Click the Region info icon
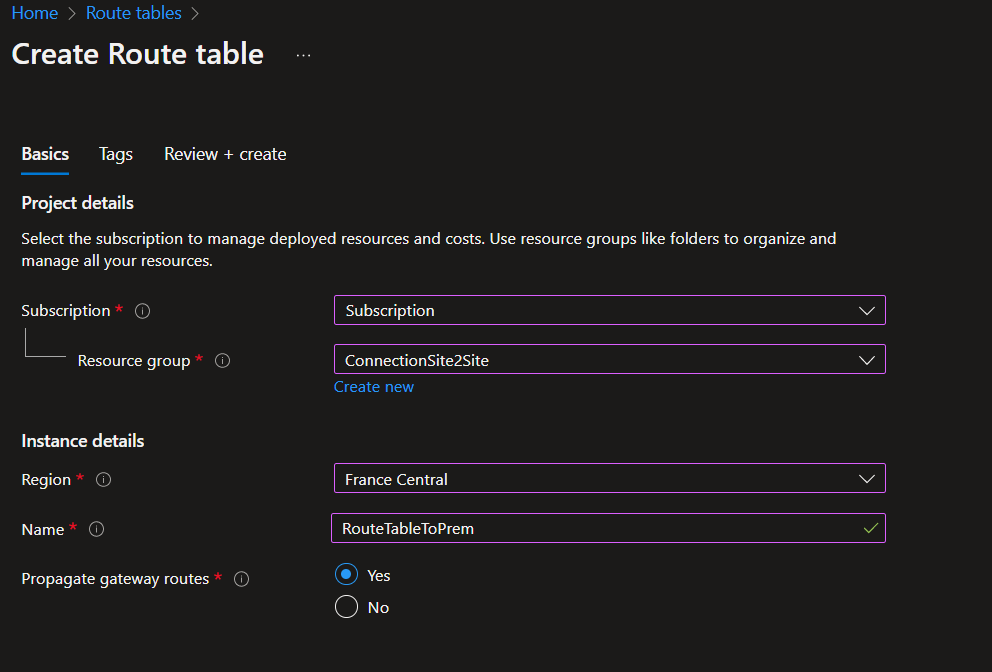992x672 pixels. pos(103,480)
